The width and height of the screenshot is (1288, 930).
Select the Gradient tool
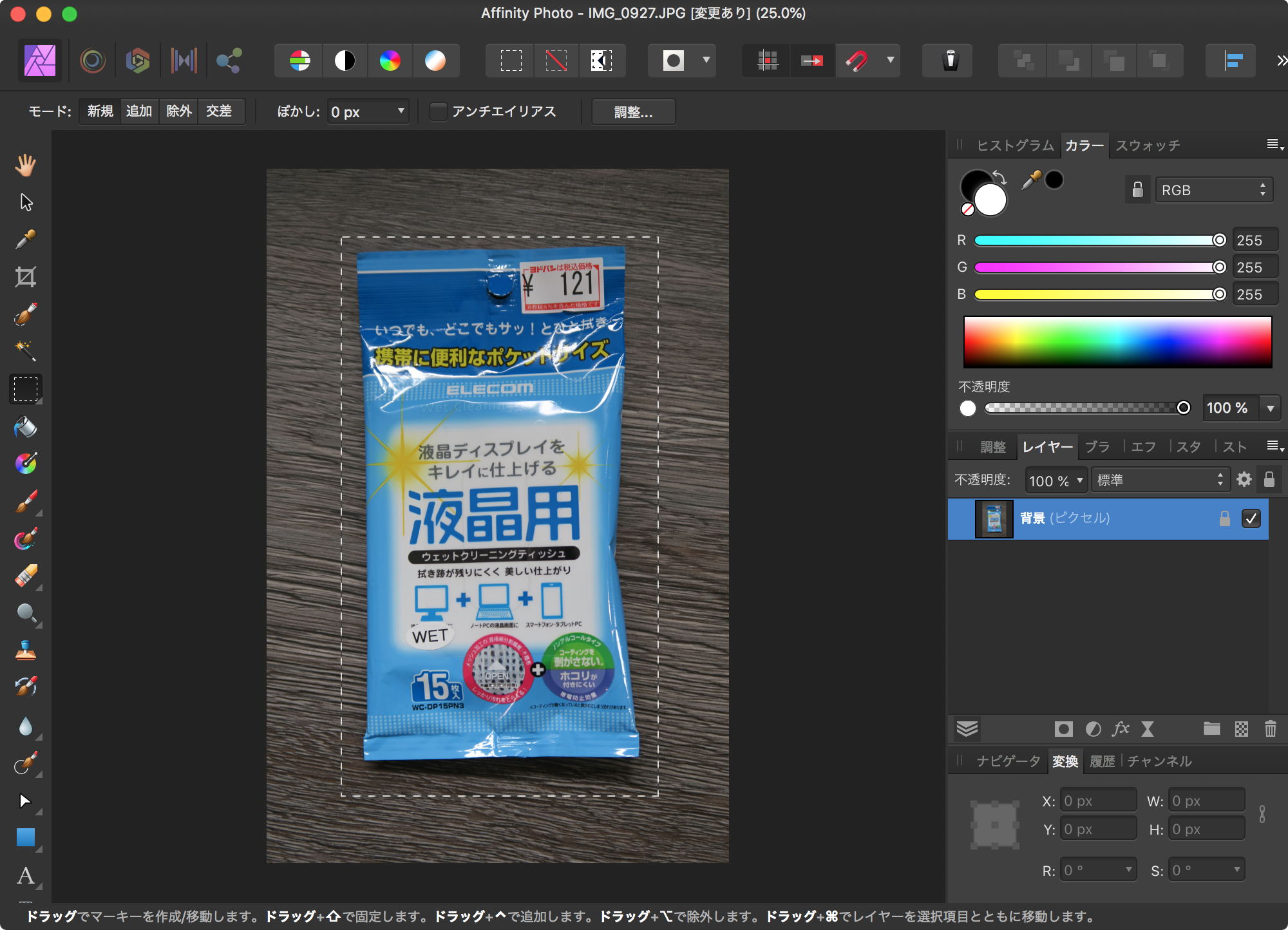tap(25, 464)
